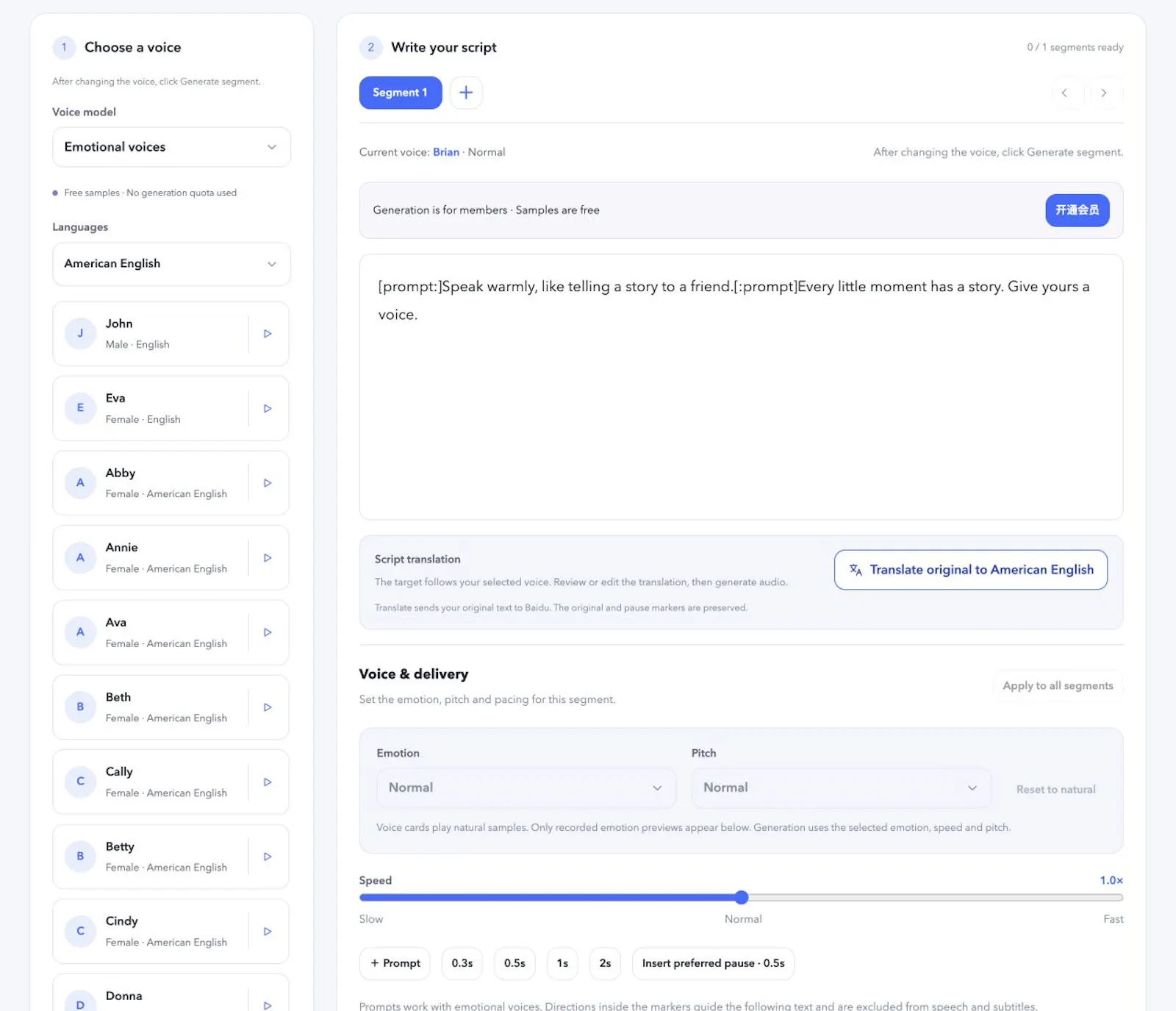Add a new segment with plus icon
This screenshot has height=1011, width=1176.
coord(466,93)
